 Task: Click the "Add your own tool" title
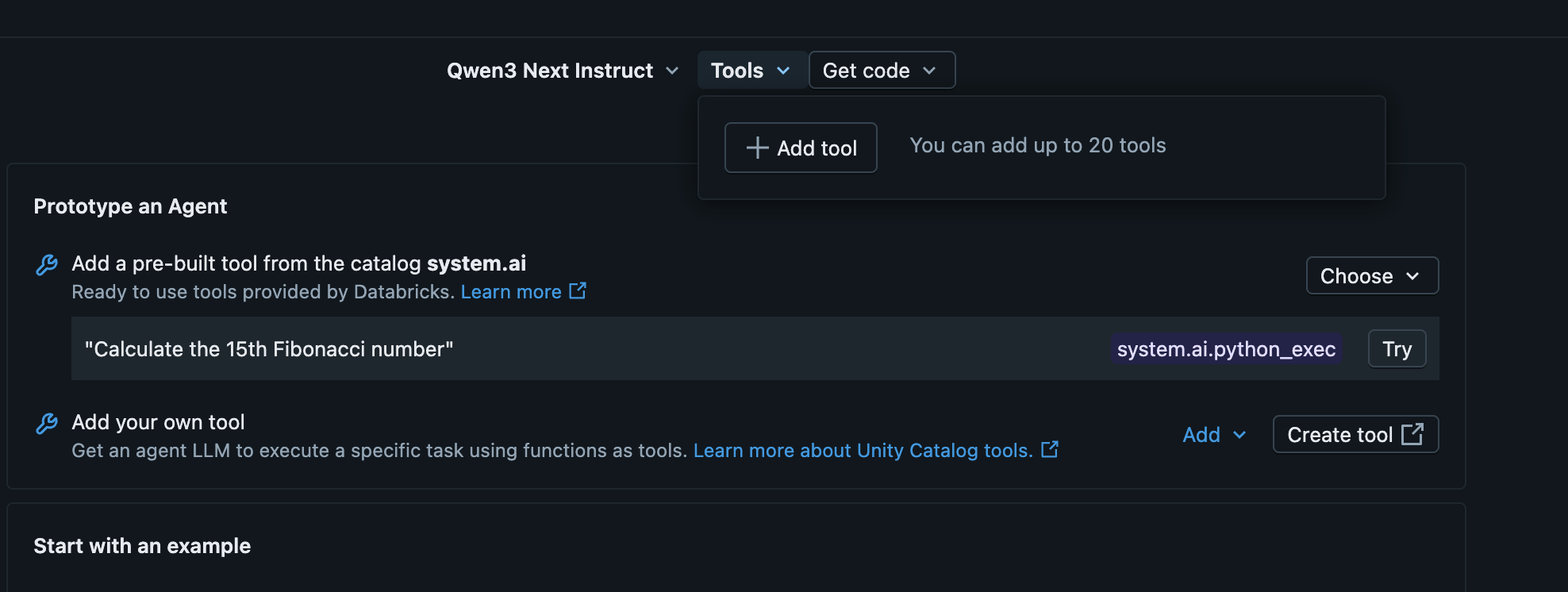pos(158,422)
